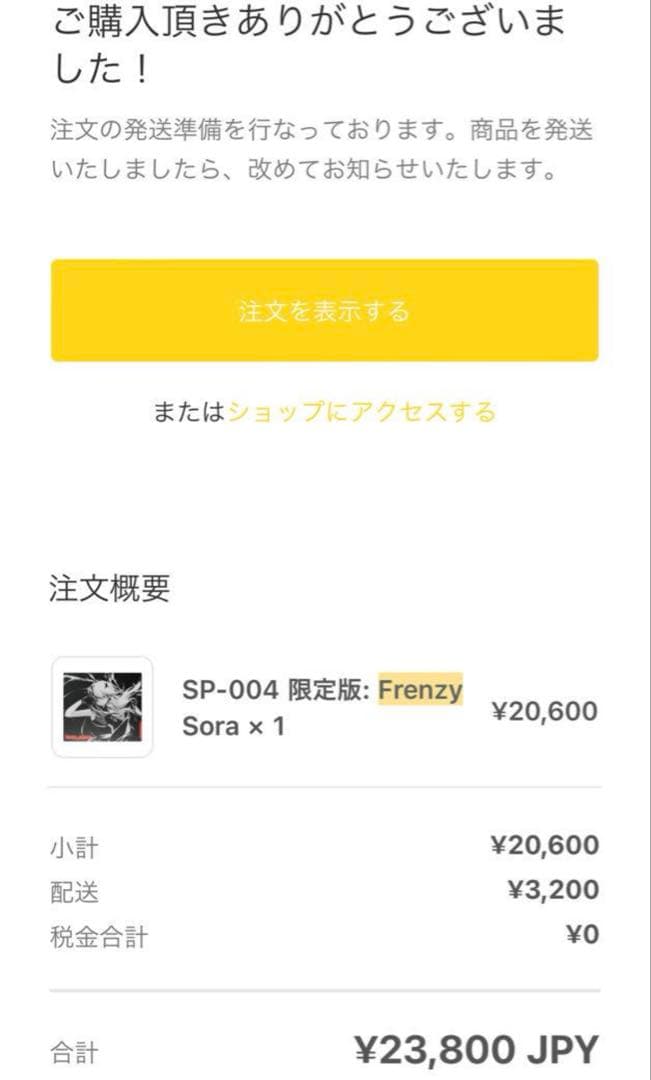Visit the shop via ショップにアクセスする link
Image resolution: width=651 pixels, height=1080 pixels.
(362, 410)
